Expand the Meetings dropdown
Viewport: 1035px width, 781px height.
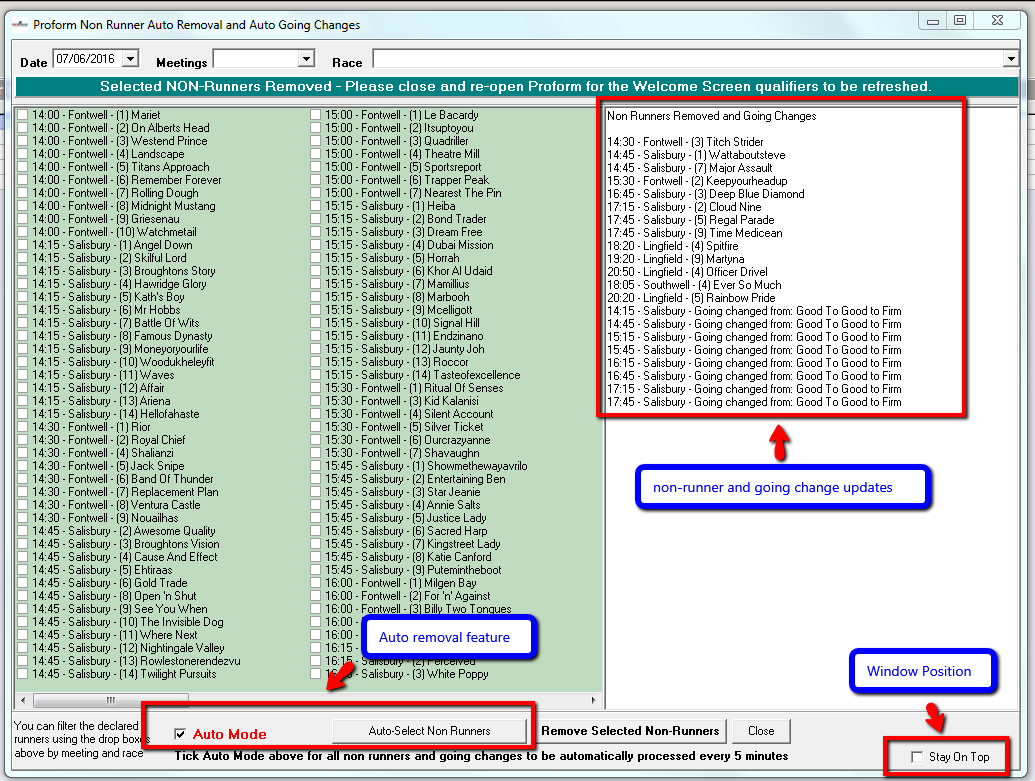click(x=306, y=59)
